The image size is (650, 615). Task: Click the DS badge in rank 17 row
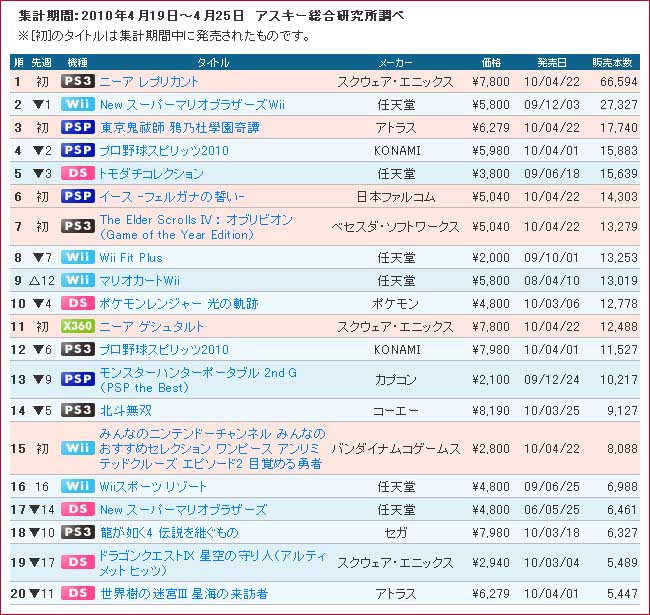click(x=78, y=509)
